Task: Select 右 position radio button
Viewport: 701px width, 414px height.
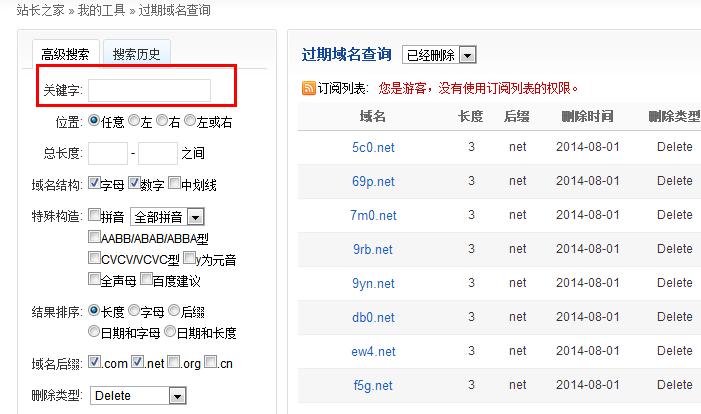Action: click(161, 120)
